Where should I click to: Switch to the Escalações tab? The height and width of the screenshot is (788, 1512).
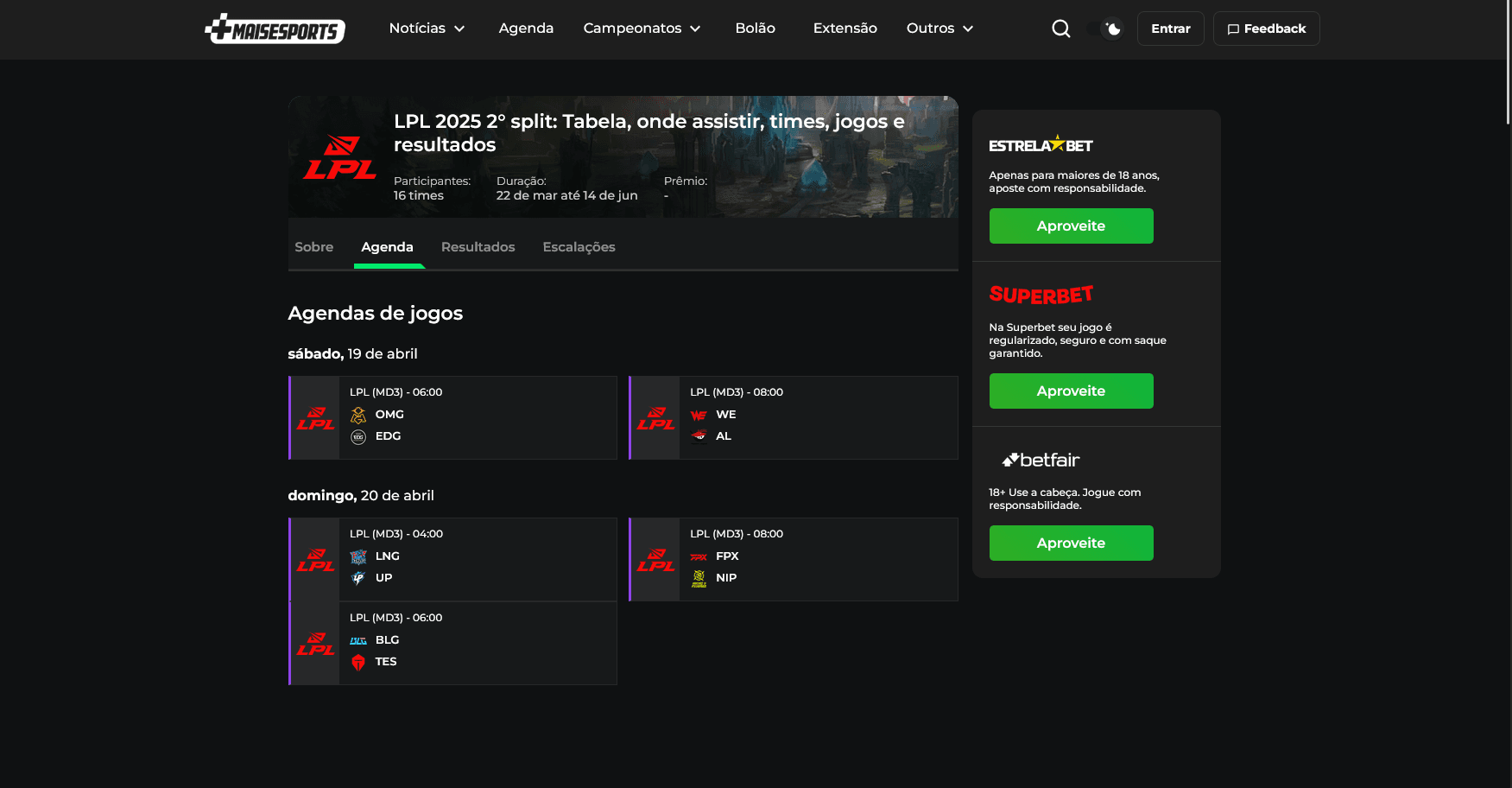[579, 247]
